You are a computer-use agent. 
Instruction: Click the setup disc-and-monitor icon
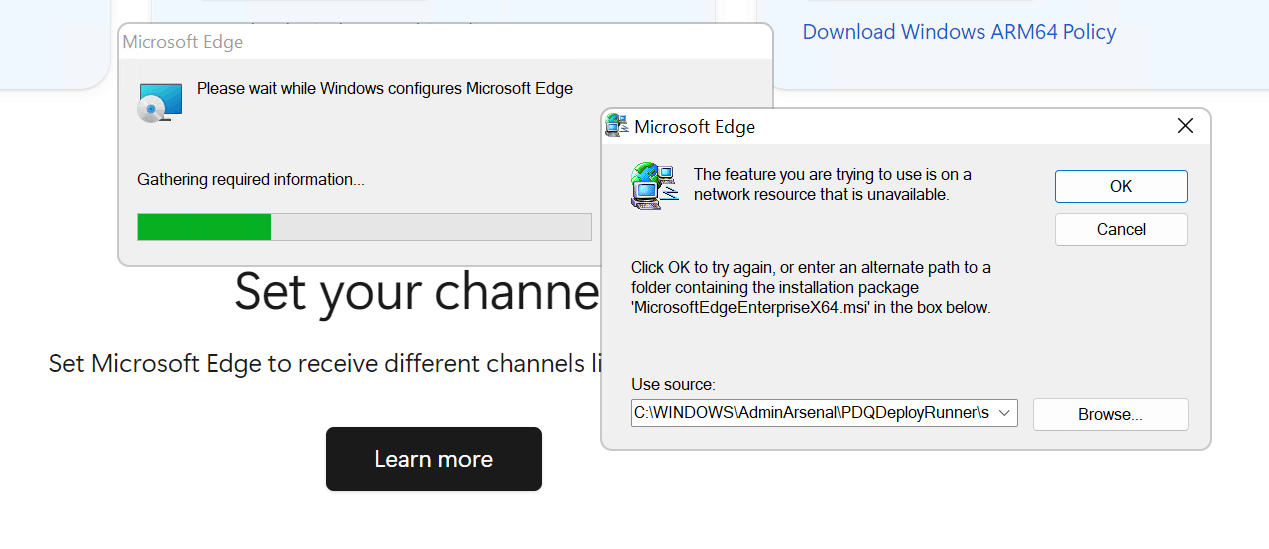[x=160, y=102]
